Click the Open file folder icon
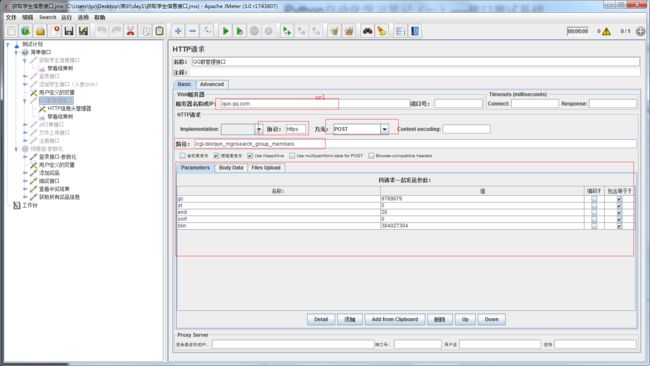 point(40,31)
